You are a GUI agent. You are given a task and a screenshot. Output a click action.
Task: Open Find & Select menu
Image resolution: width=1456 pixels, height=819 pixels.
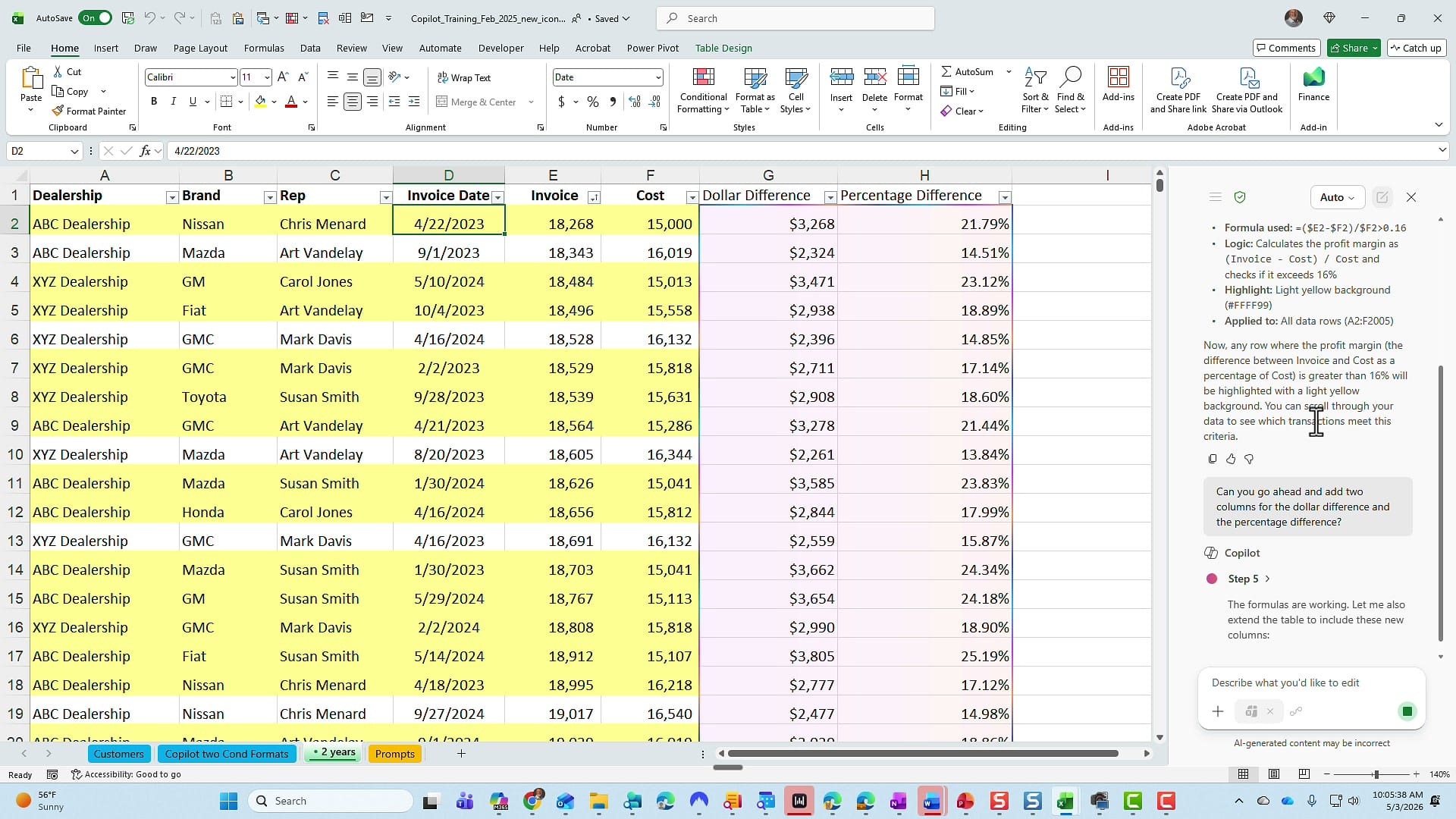click(1070, 90)
